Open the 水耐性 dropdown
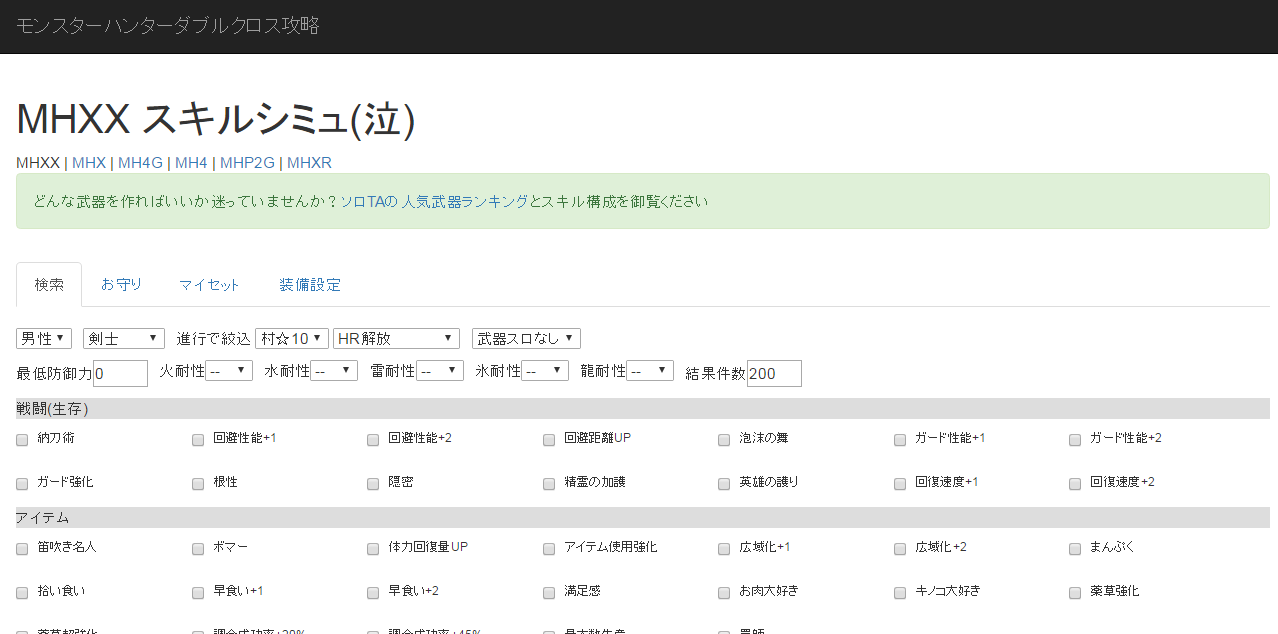This screenshot has width=1278, height=634. 334,371
